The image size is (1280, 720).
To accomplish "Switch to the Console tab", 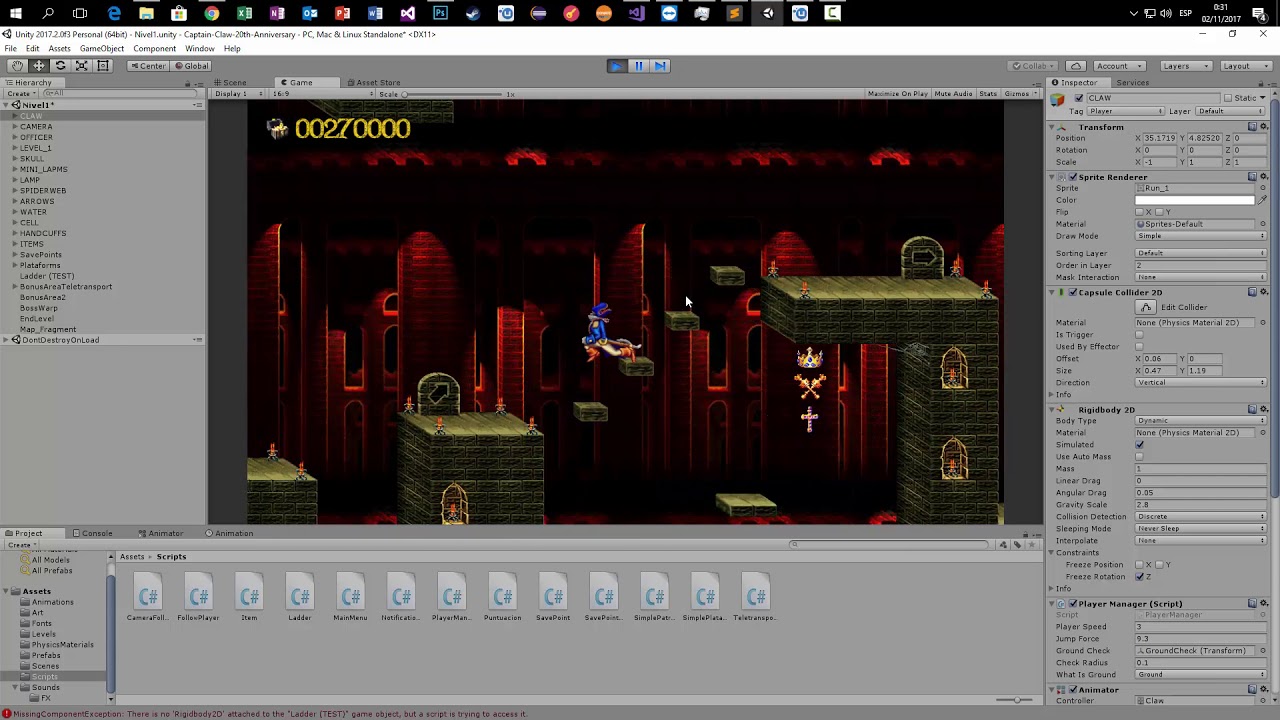I will point(92,533).
